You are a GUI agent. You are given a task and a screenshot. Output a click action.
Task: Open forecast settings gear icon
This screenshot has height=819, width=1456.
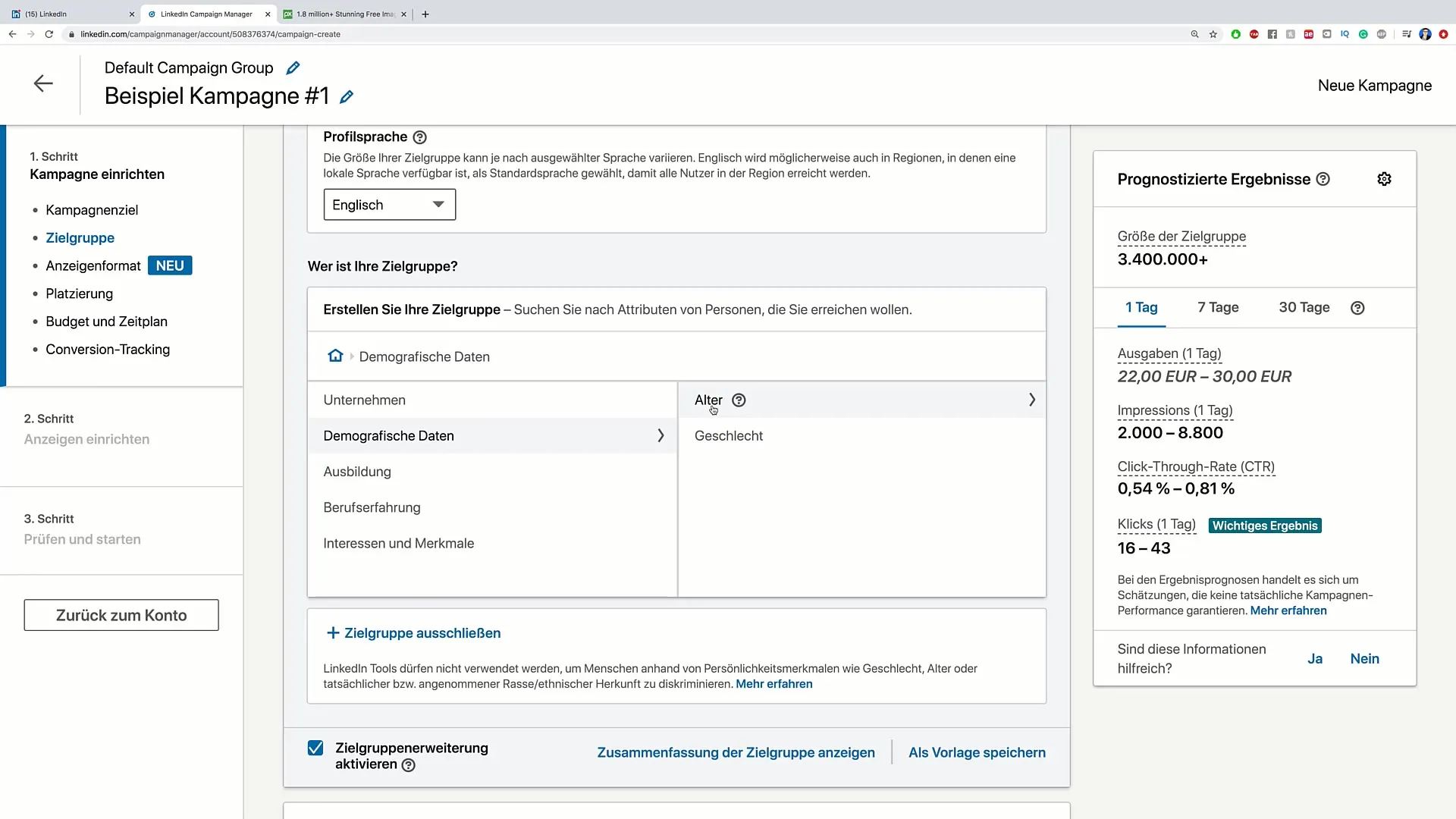(x=1384, y=179)
